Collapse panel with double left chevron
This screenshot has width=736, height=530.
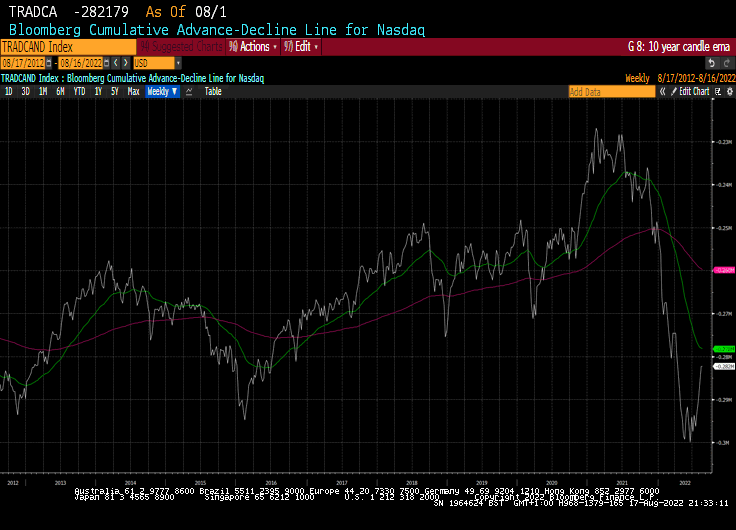click(662, 92)
